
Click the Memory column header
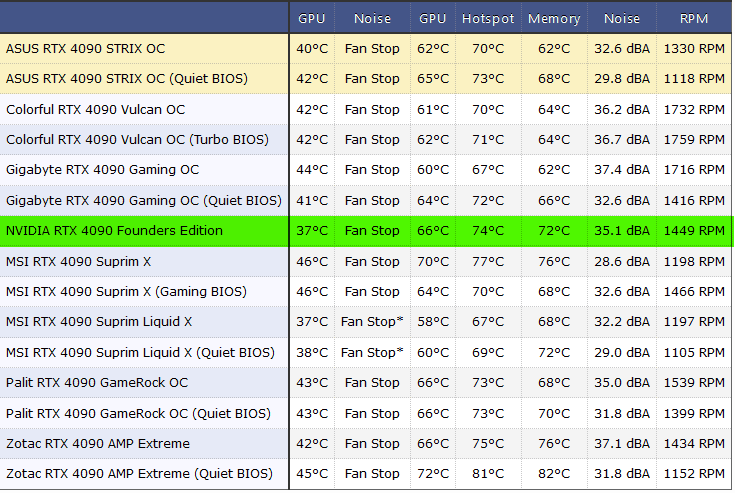(x=554, y=19)
